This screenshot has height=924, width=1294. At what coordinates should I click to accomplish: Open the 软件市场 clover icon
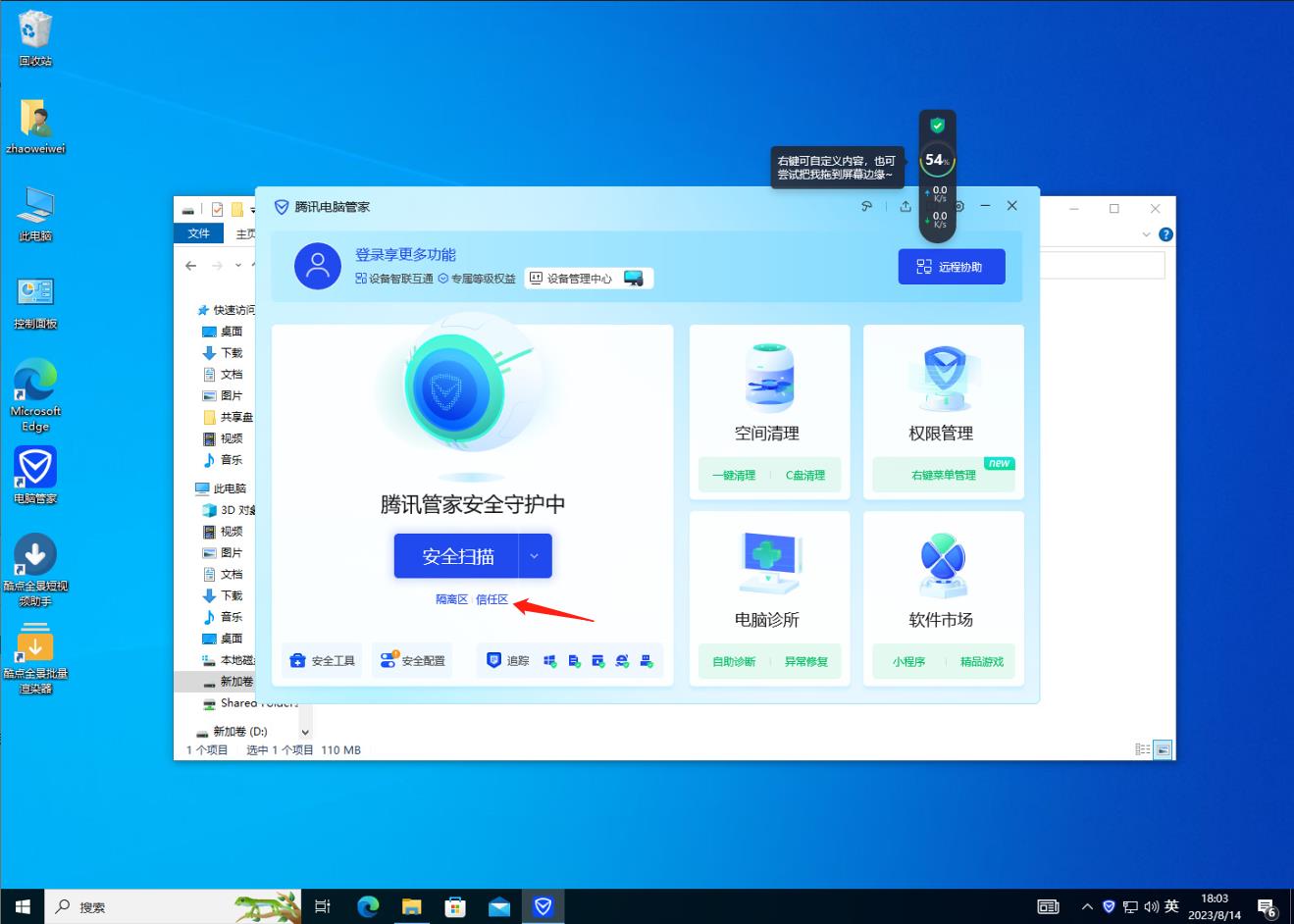[x=943, y=565]
